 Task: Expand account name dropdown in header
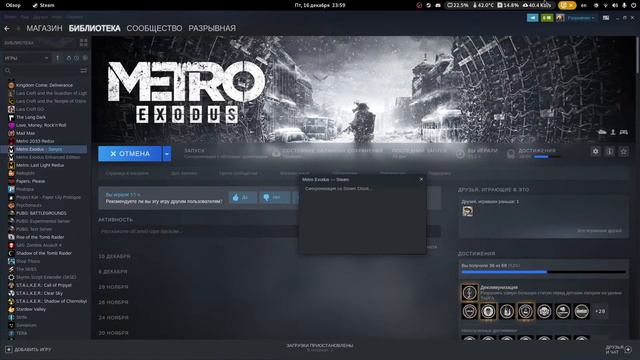coord(581,18)
